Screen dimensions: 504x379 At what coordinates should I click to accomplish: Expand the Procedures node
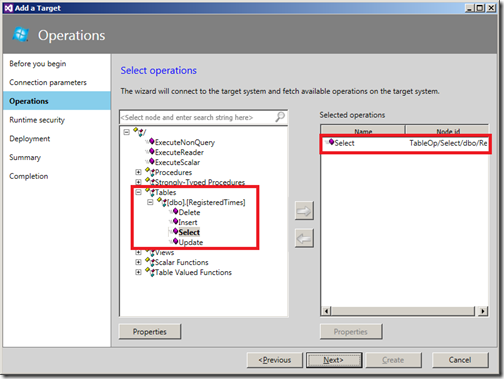[x=138, y=172]
